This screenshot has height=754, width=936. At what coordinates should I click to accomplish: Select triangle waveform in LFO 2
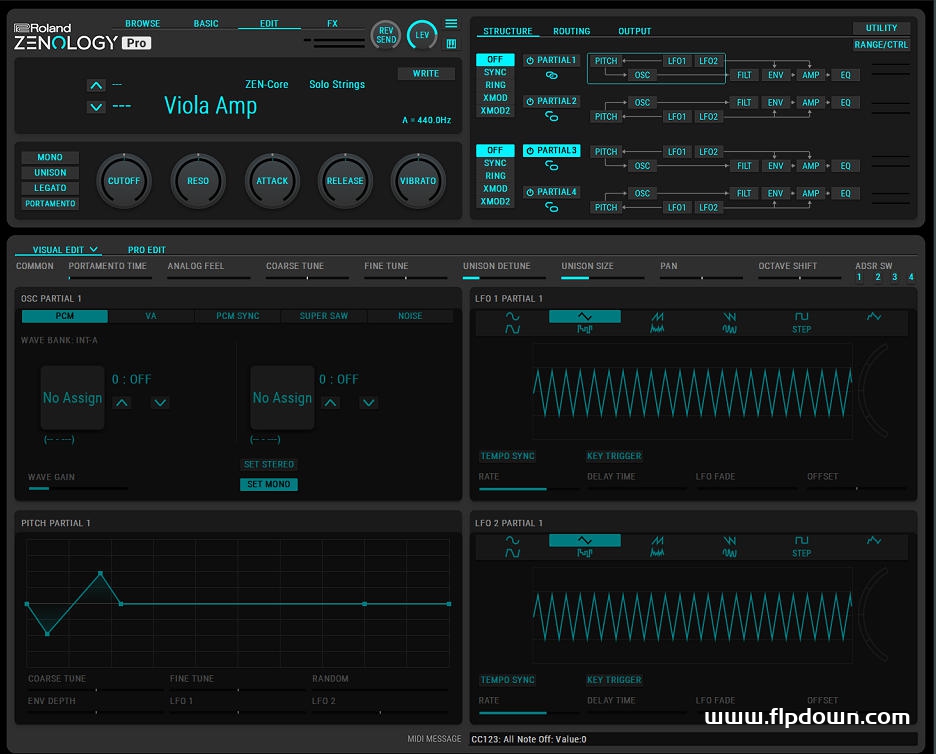[x=584, y=540]
